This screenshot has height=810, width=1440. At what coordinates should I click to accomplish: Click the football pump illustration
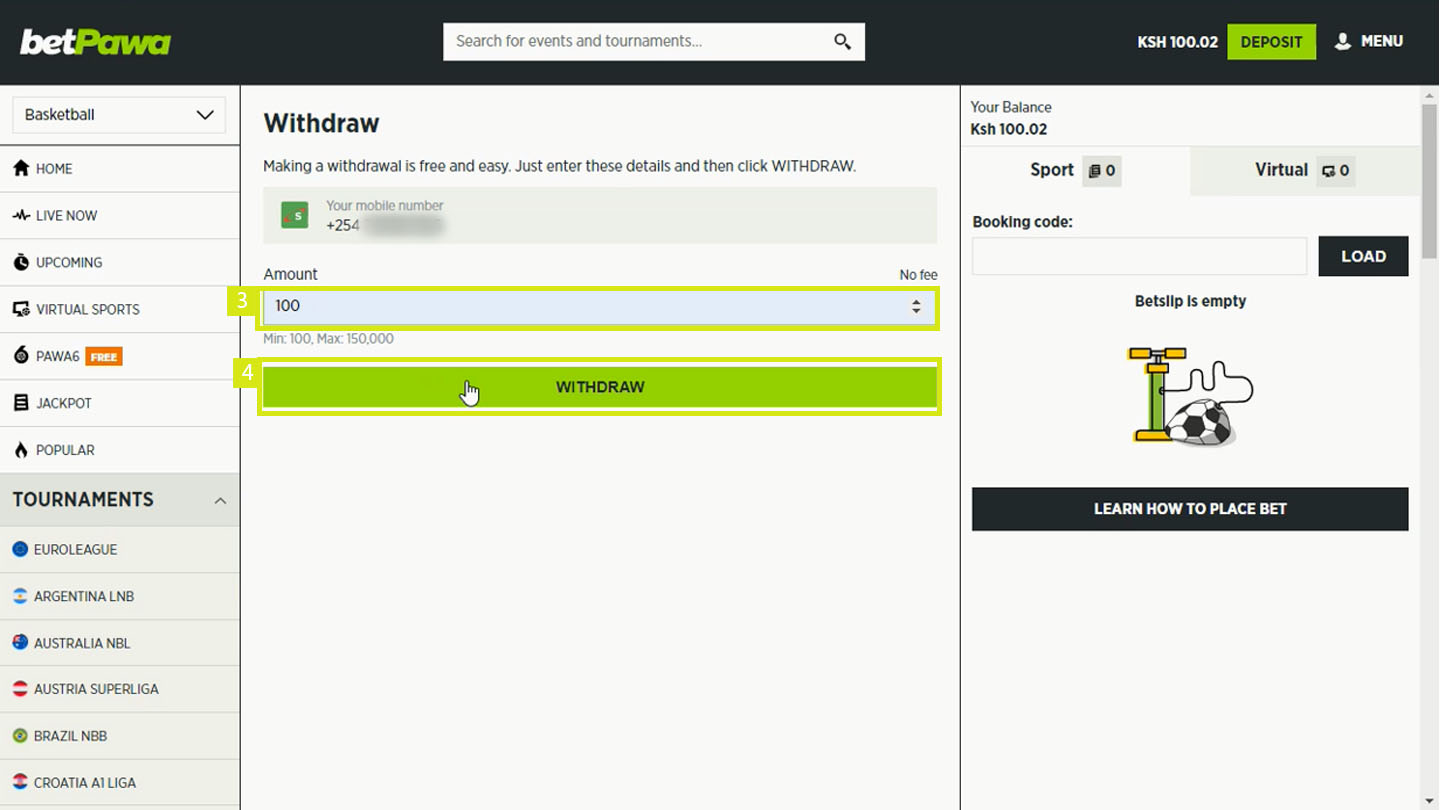pyautogui.click(x=1190, y=395)
